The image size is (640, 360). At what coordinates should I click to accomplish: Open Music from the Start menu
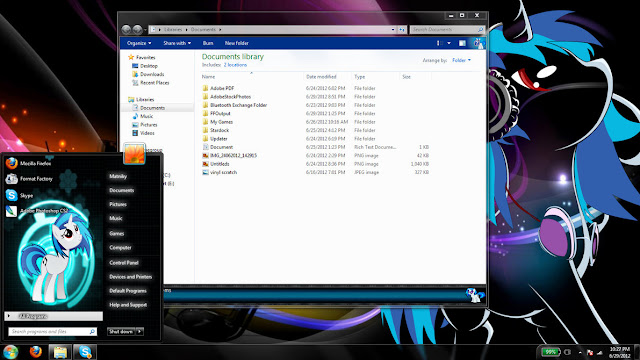(x=116, y=218)
